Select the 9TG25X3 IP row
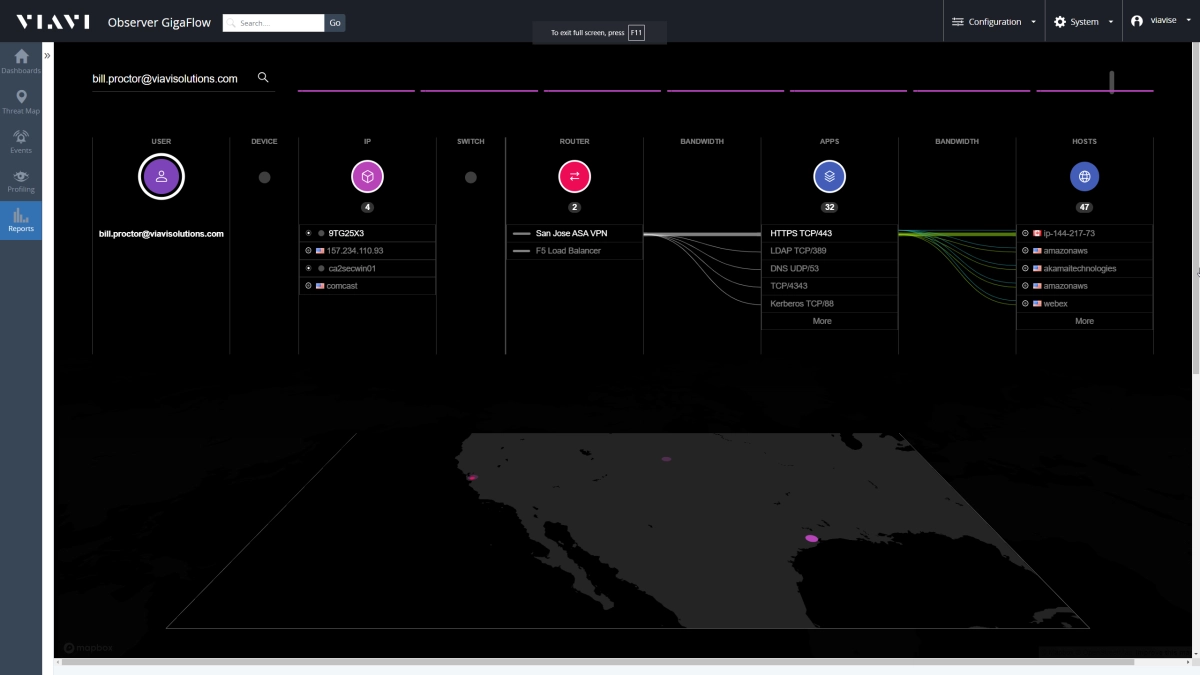Screen dimensions: 1200x675 coord(367,233)
